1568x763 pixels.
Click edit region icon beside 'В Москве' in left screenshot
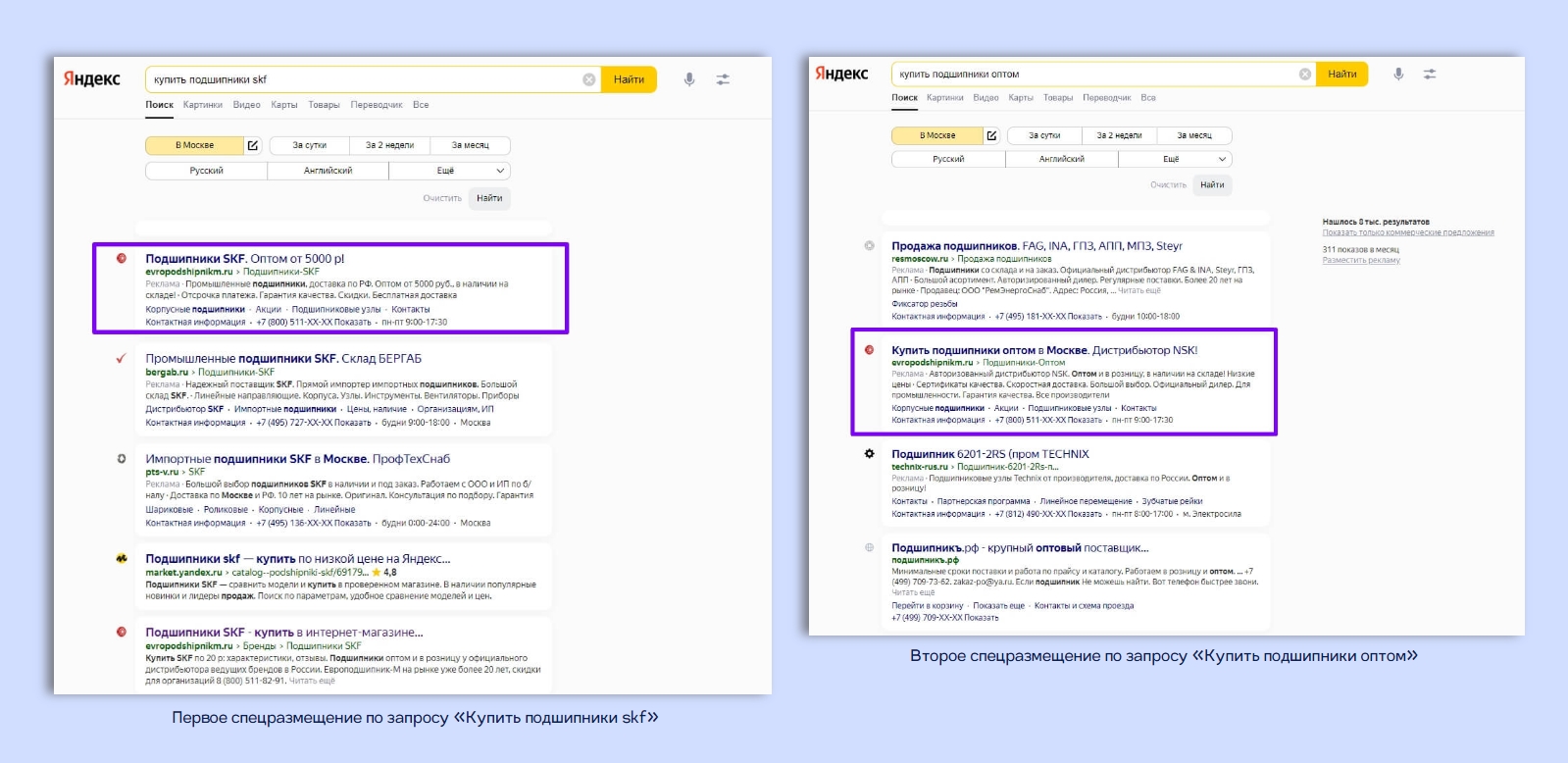253,145
